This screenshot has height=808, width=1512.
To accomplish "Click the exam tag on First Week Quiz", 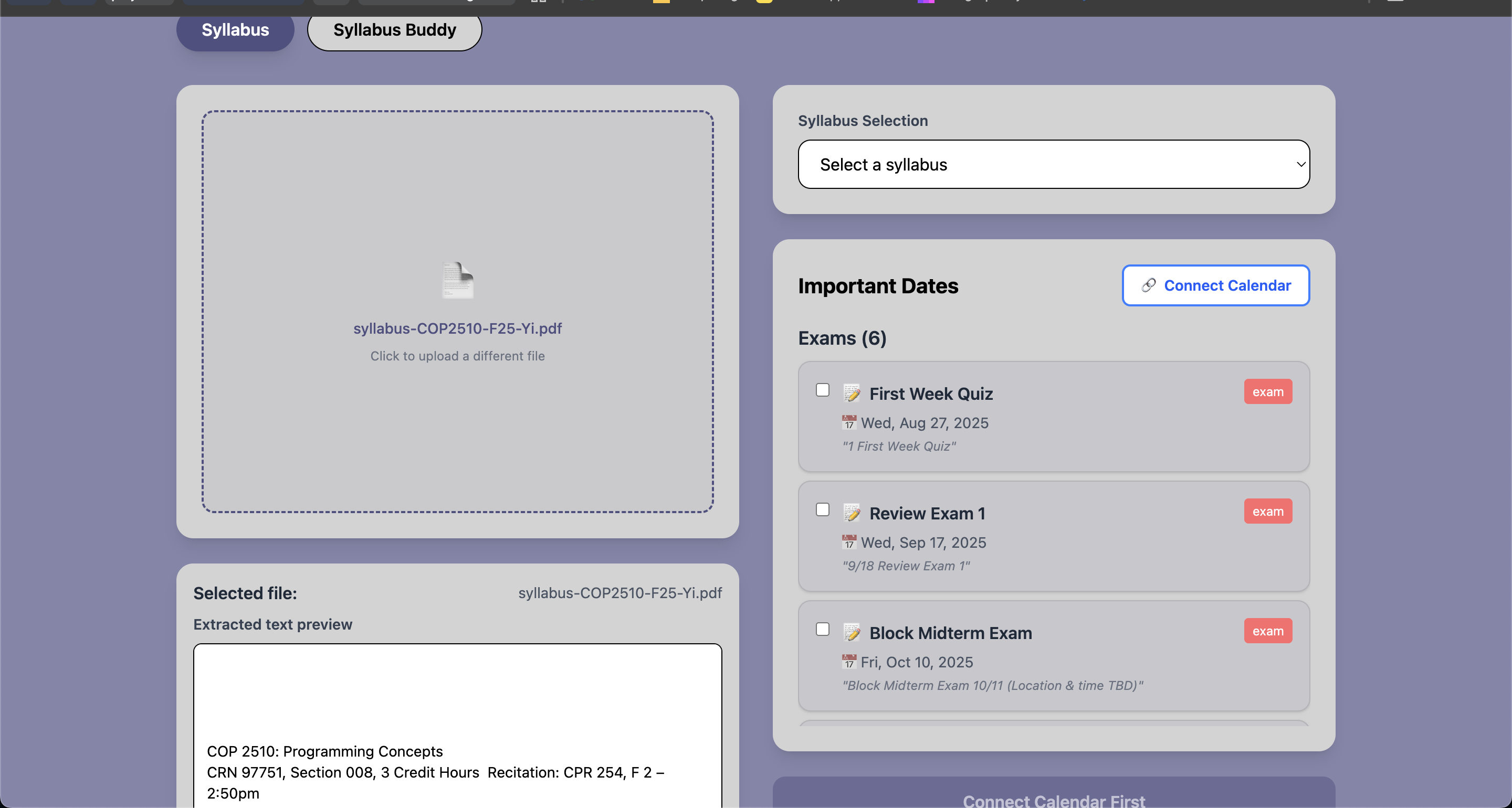I will tap(1267, 392).
